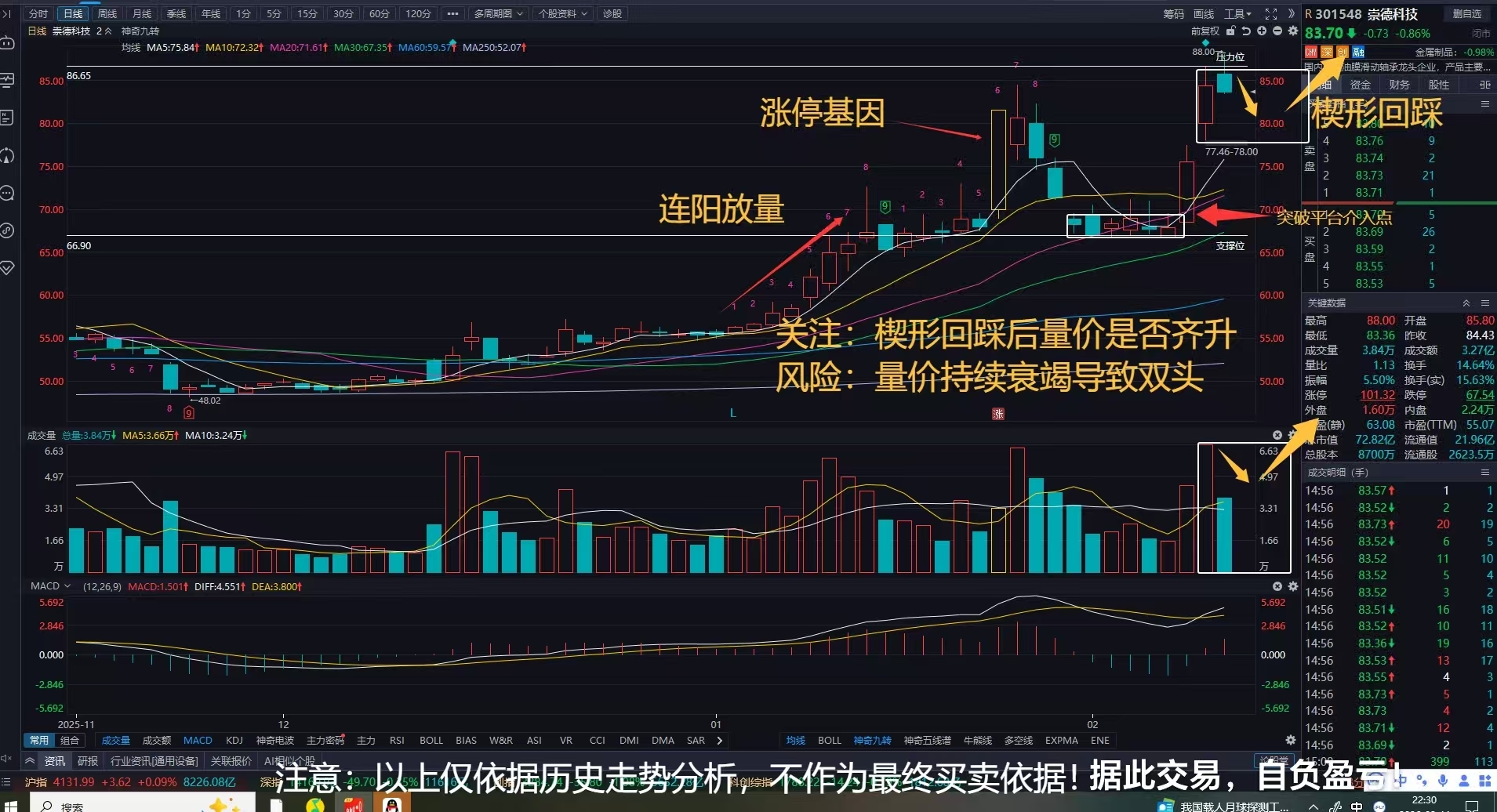Open the 筹码 chip distribution view
The height and width of the screenshot is (812, 1497).
click(1174, 14)
